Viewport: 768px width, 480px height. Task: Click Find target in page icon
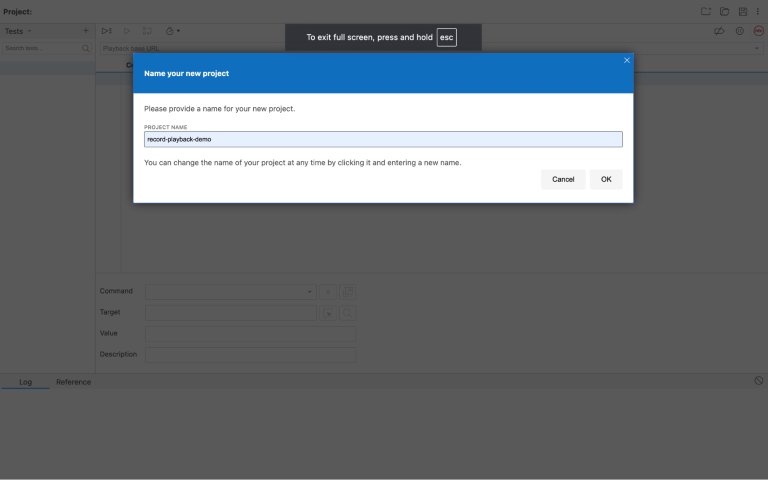[x=347, y=312]
